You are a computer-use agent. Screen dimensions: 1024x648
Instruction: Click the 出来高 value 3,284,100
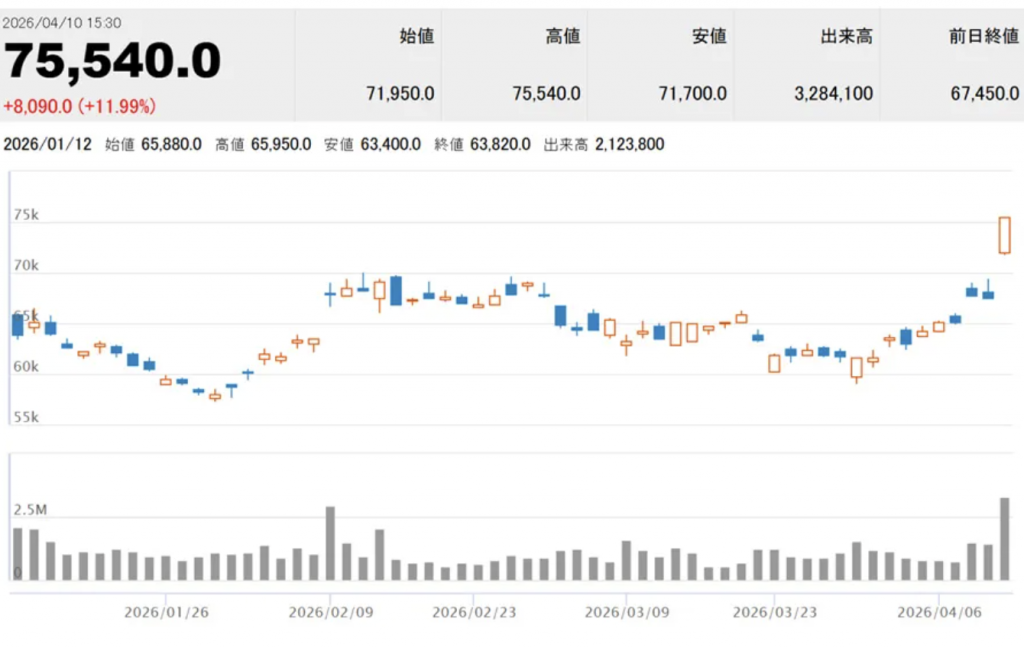coord(833,94)
